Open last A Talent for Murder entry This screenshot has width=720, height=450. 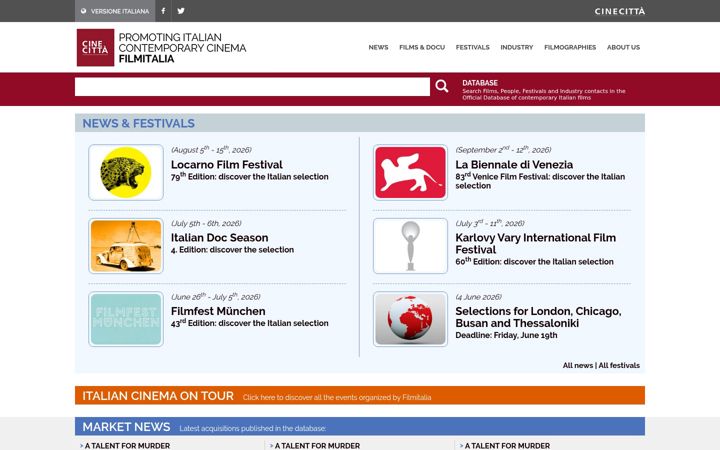pyautogui.click(x=507, y=445)
